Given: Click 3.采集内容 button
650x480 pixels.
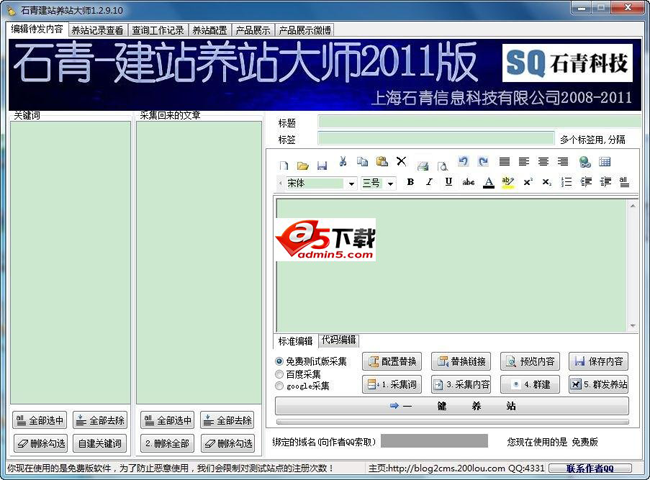Looking at the screenshot, I should pyautogui.click(x=461, y=385).
